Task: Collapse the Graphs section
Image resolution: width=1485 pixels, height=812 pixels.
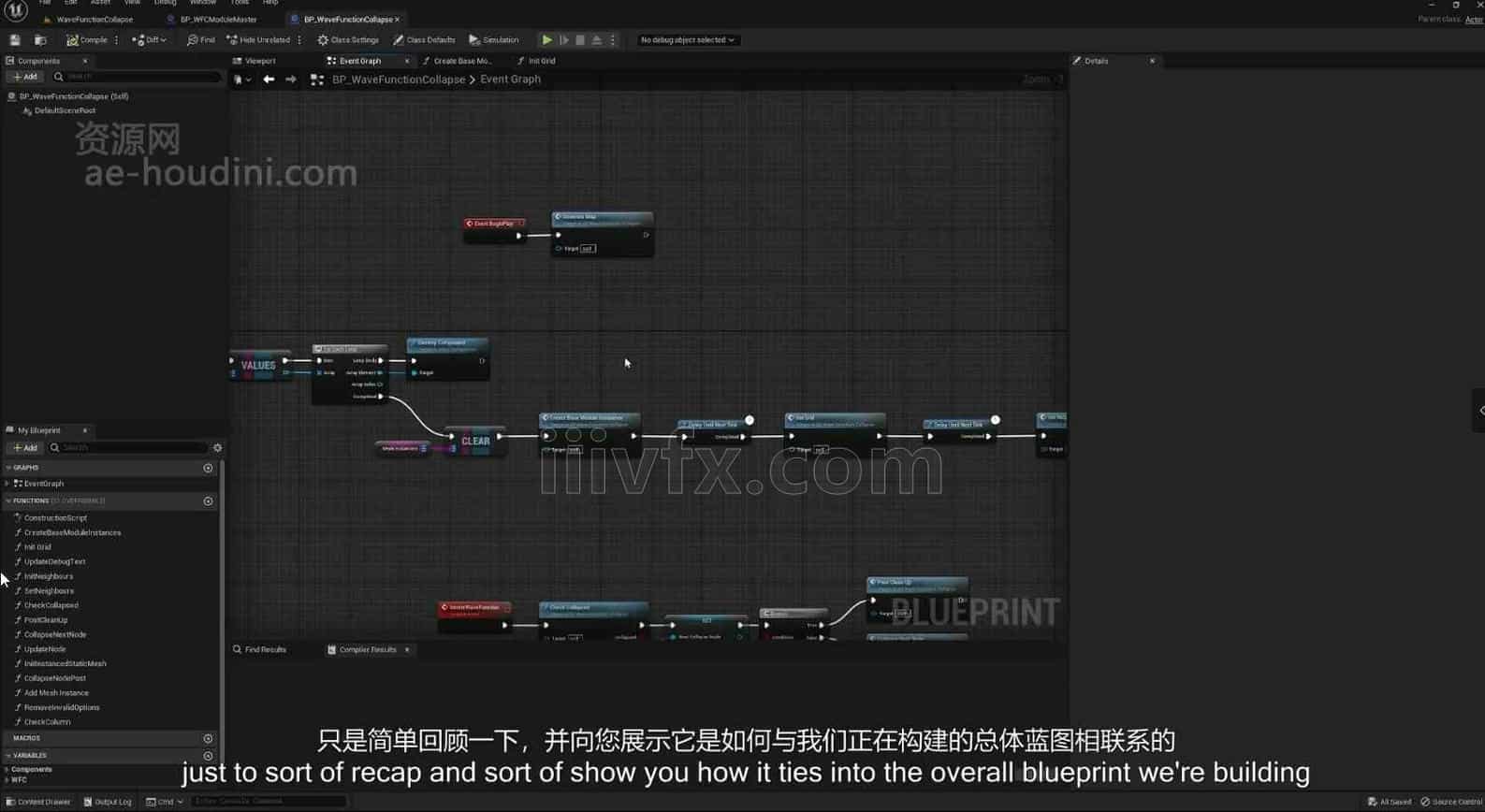Action: point(8,468)
